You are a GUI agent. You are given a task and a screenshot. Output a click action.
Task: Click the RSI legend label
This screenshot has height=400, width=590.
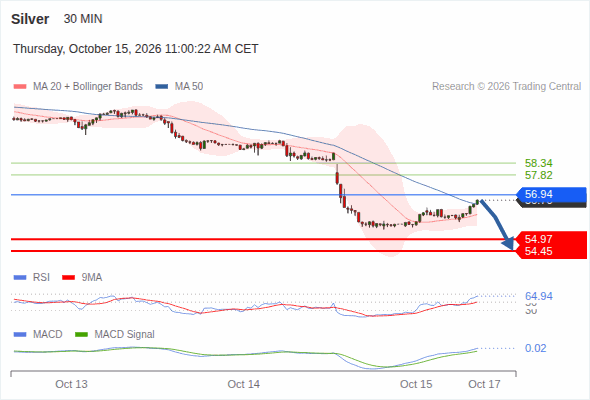pos(41,278)
